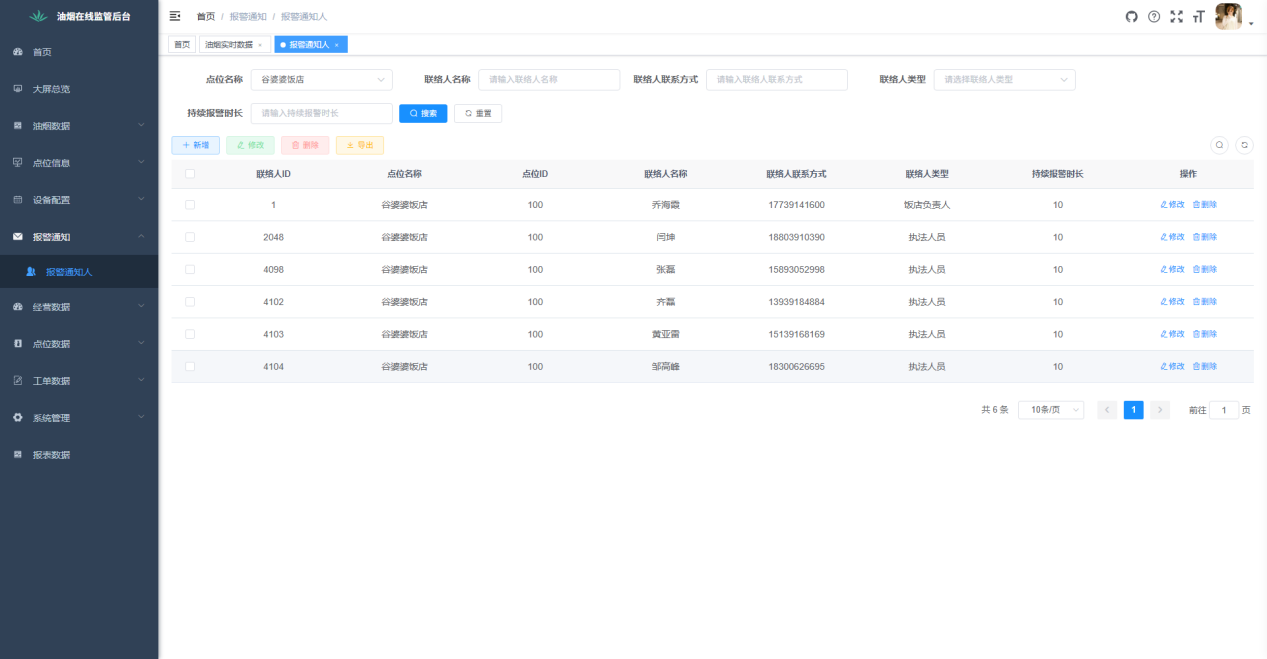Open the 点位名称 dropdown showing 谷婆婆饭店

click(322, 80)
